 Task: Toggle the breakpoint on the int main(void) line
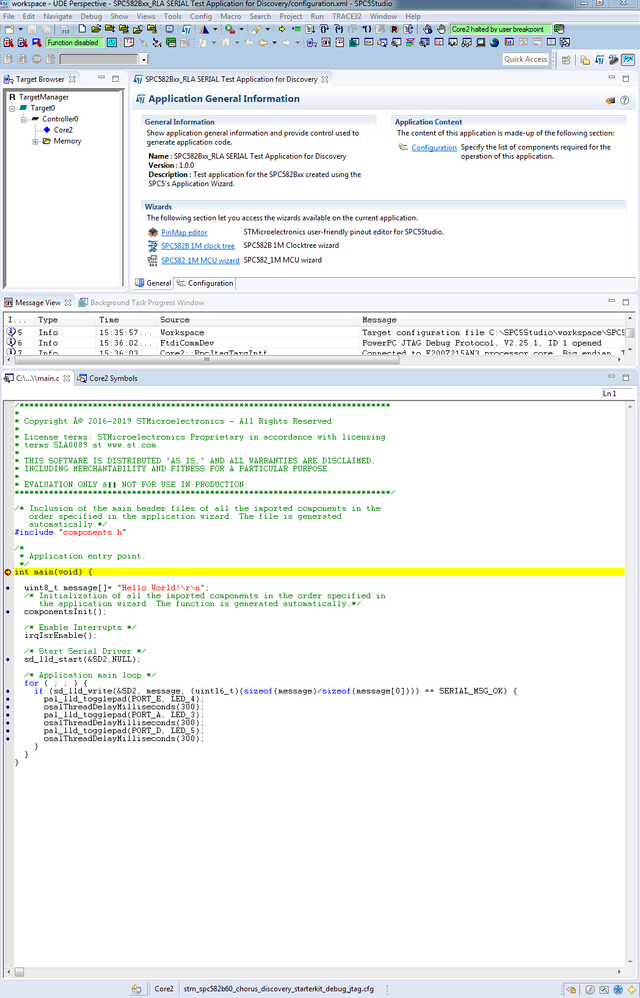(8, 572)
